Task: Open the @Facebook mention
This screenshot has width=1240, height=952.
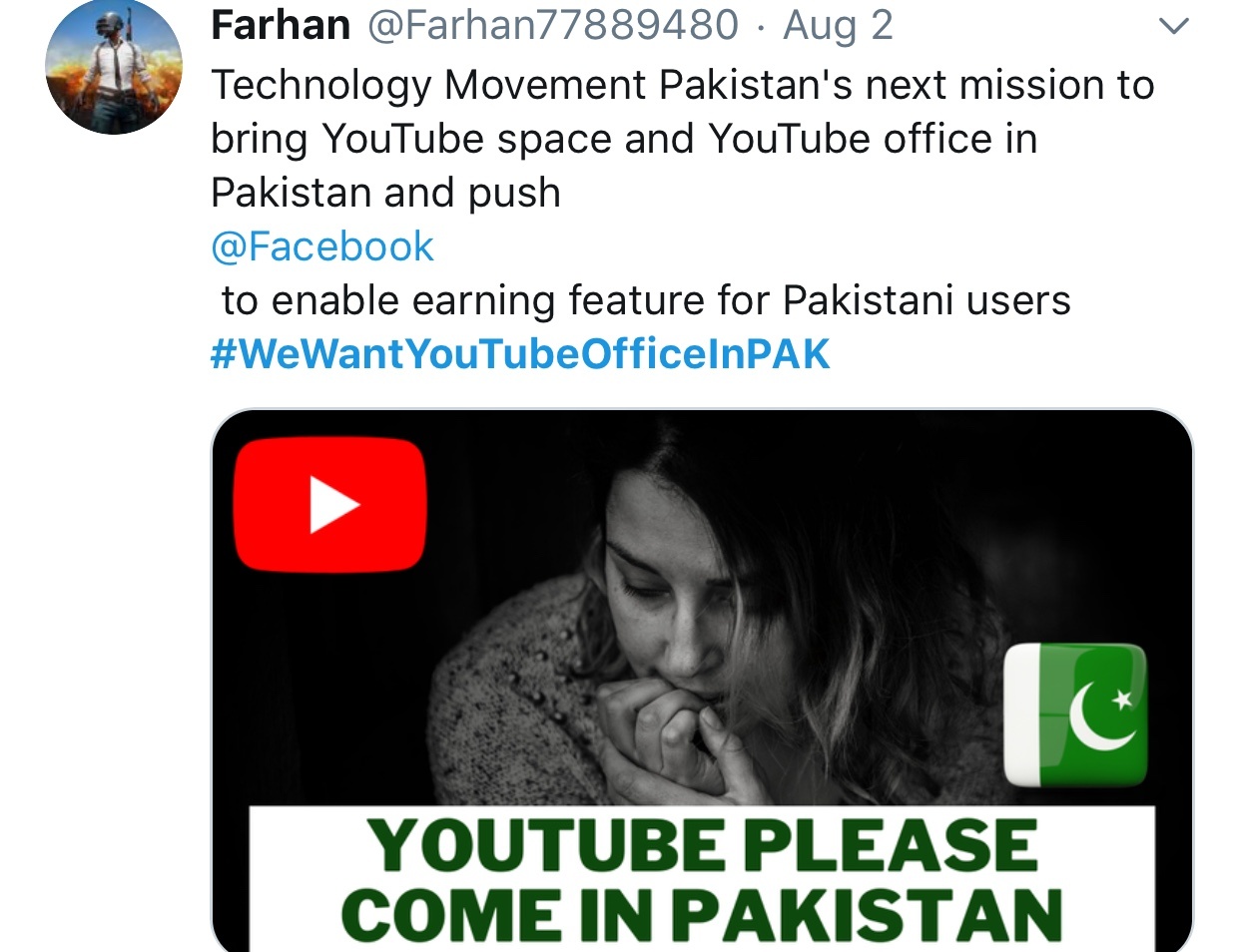Action: click(322, 246)
